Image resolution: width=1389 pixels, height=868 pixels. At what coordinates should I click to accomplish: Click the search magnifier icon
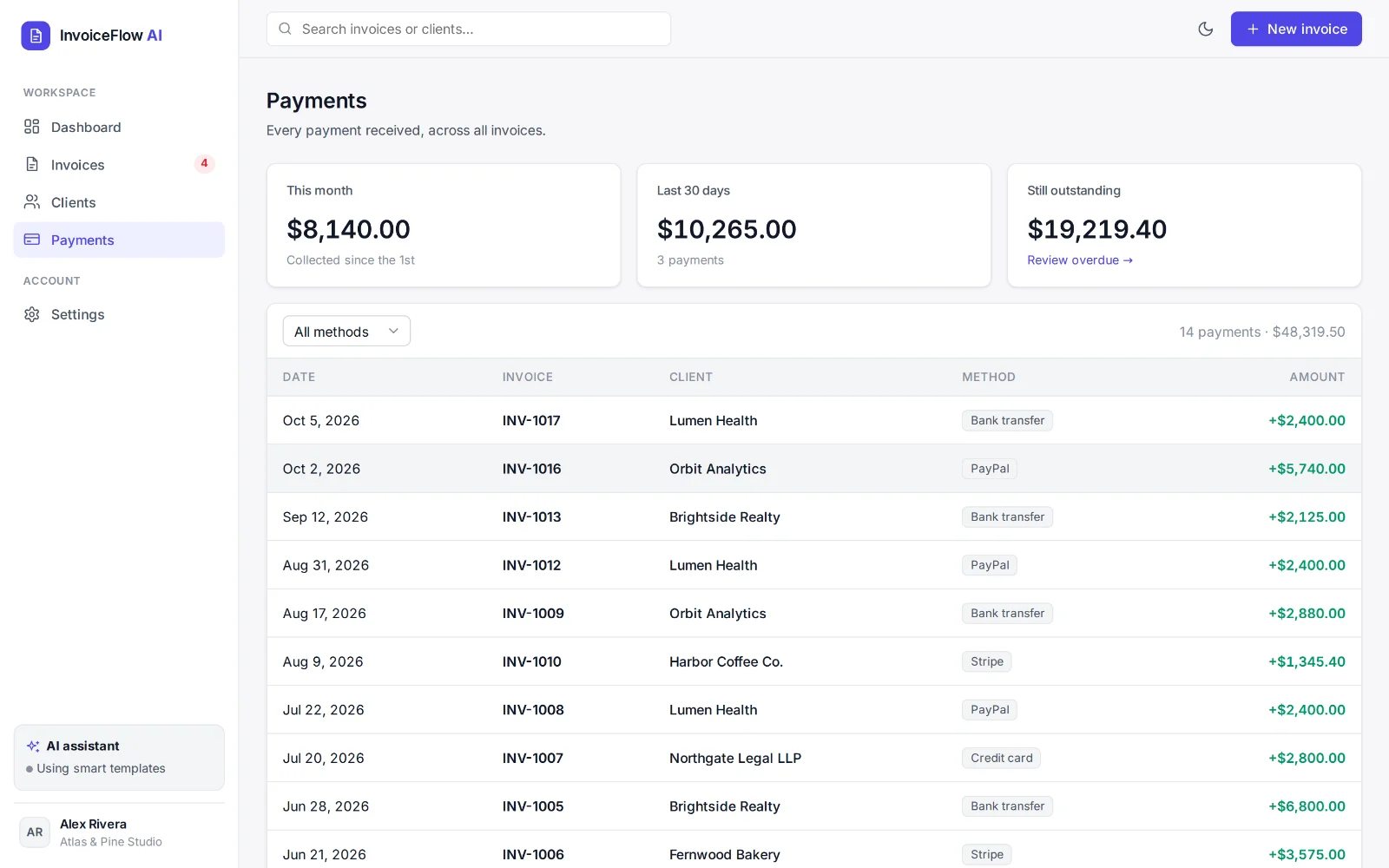click(285, 29)
